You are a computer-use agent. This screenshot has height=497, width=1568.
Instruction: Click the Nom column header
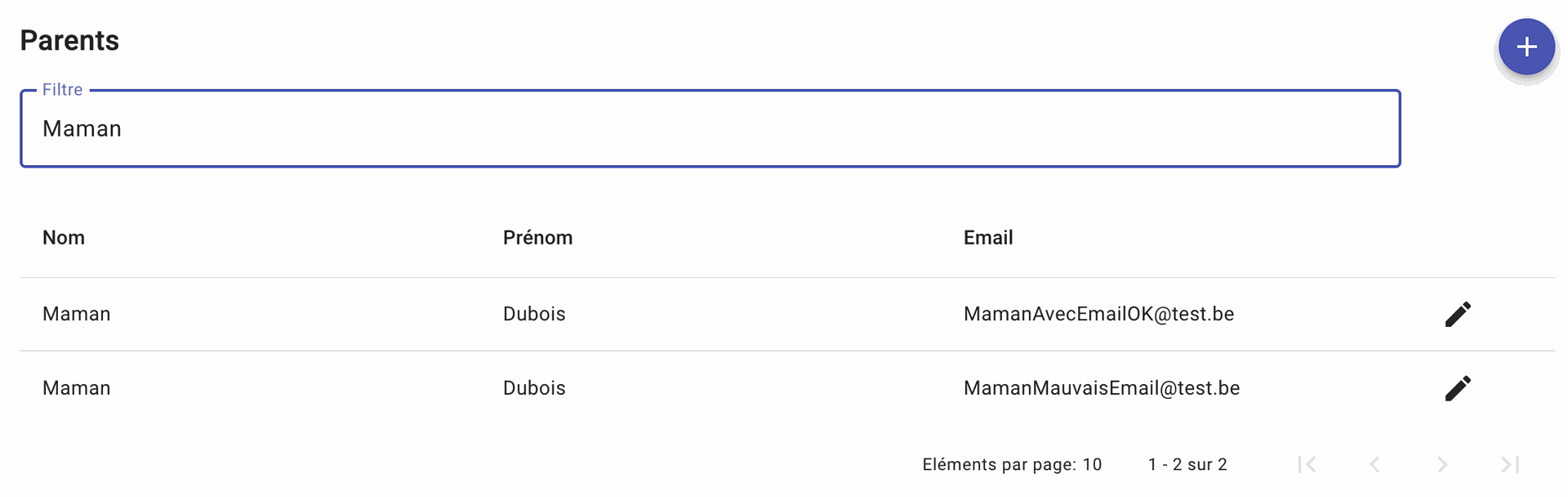pyautogui.click(x=64, y=238)
